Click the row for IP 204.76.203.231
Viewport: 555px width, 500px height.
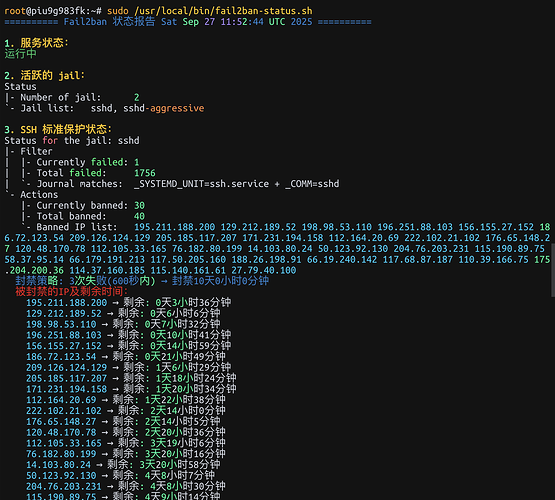[x=126, y=487]
